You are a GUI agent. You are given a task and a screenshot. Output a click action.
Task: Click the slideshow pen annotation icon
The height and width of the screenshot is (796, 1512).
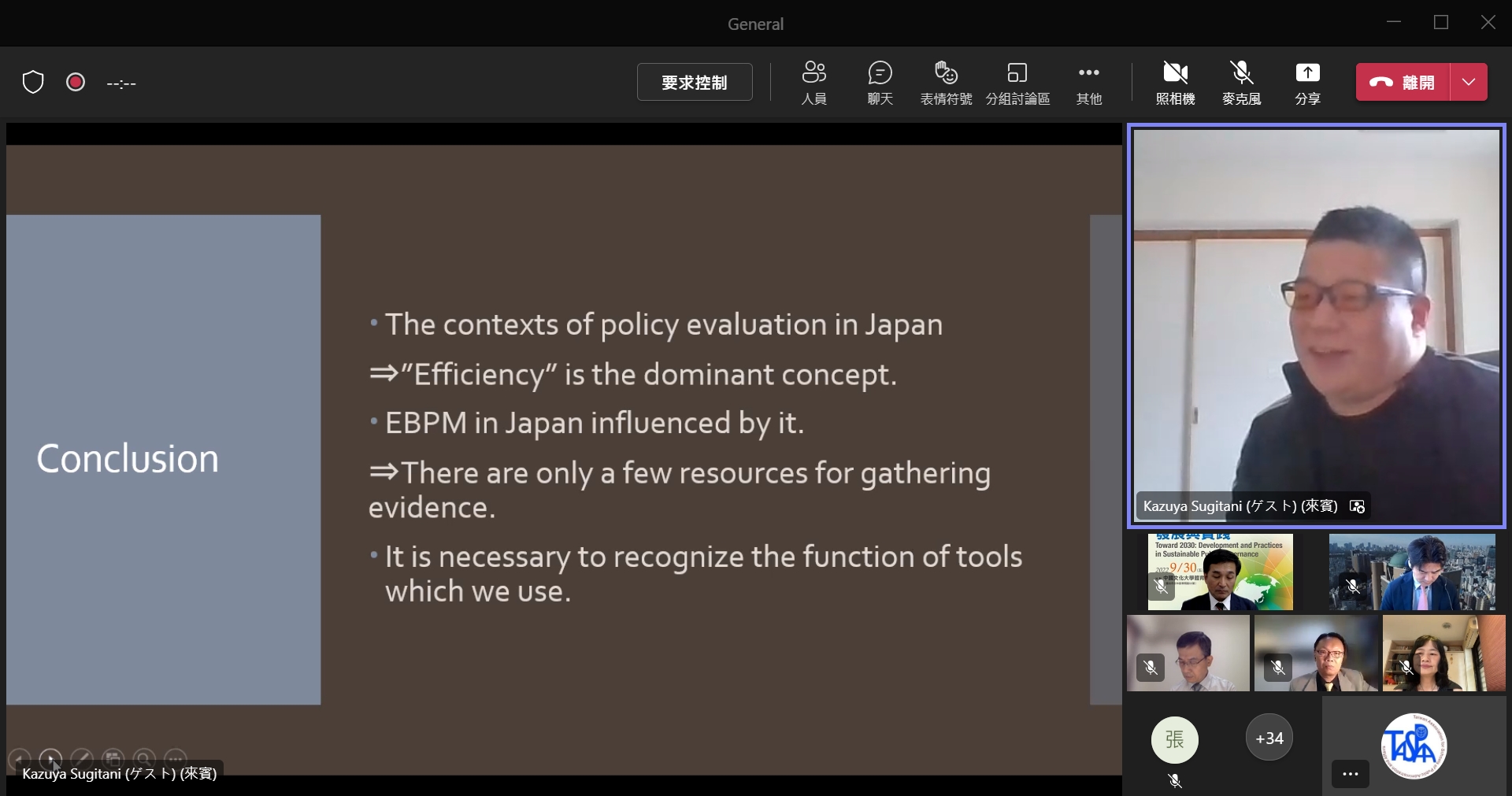81,759
